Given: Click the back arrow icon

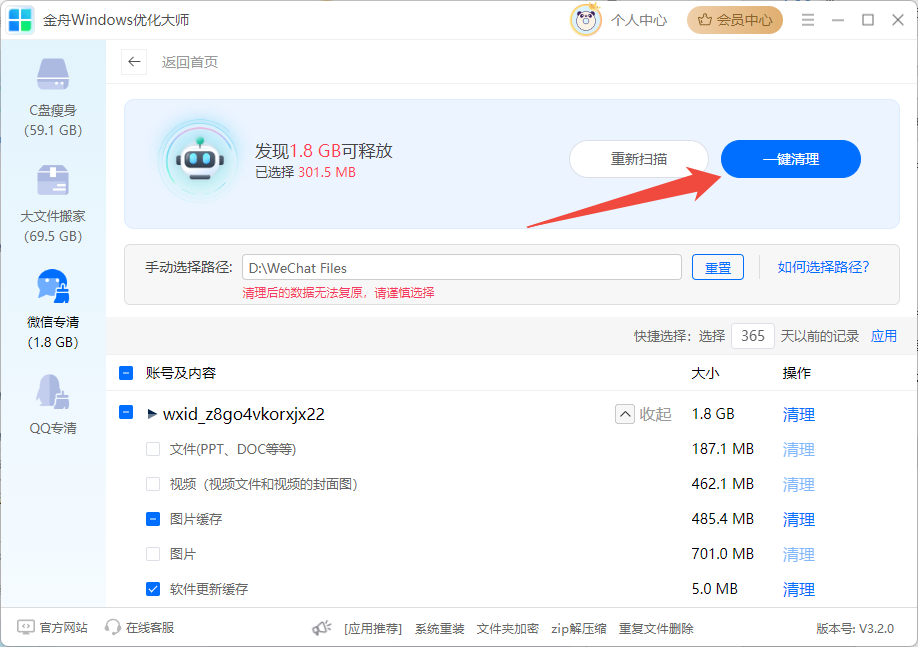Looking at the screenshot, I should coord(134,62).
